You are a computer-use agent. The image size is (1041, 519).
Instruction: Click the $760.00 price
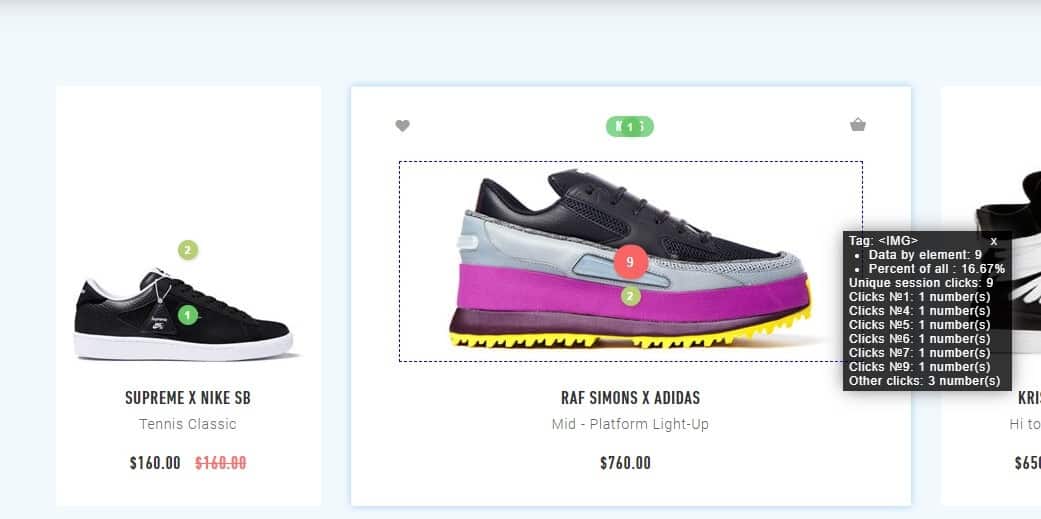click(x=625, y=463)
